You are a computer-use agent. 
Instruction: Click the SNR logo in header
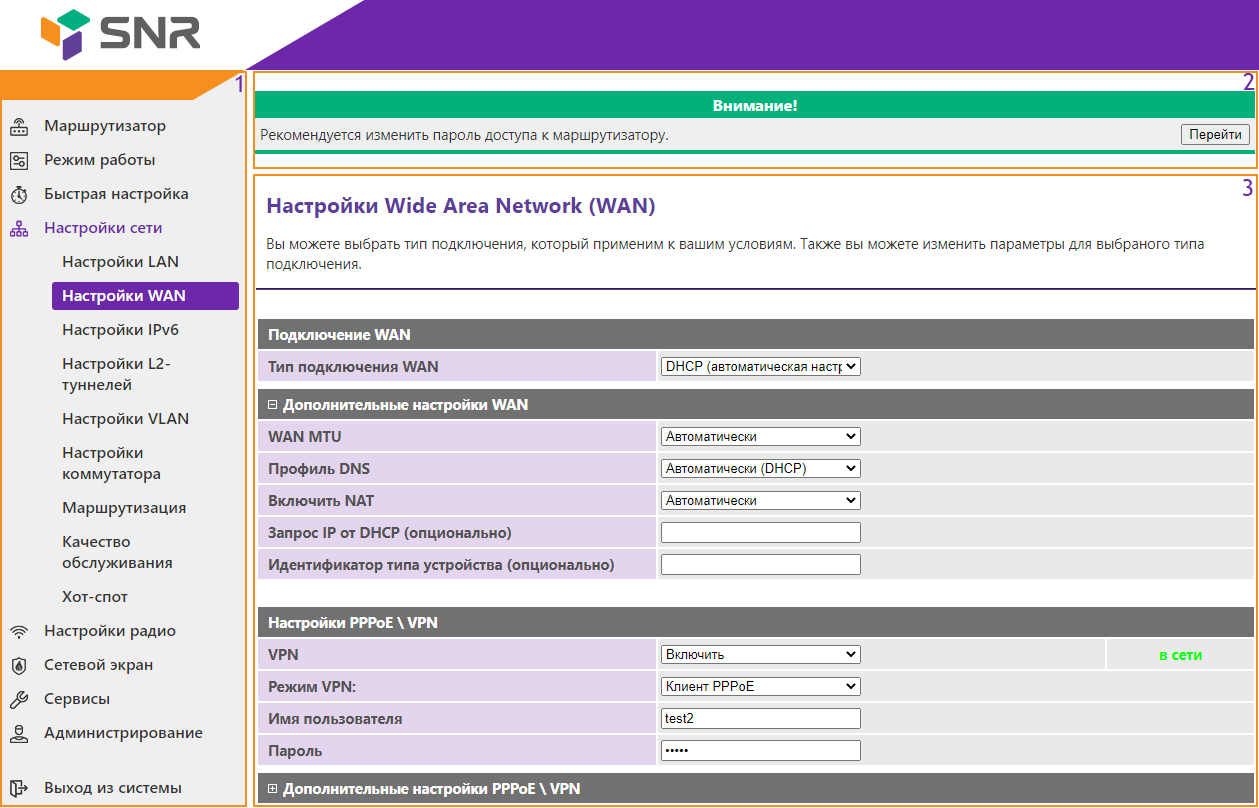pos(121,34)
